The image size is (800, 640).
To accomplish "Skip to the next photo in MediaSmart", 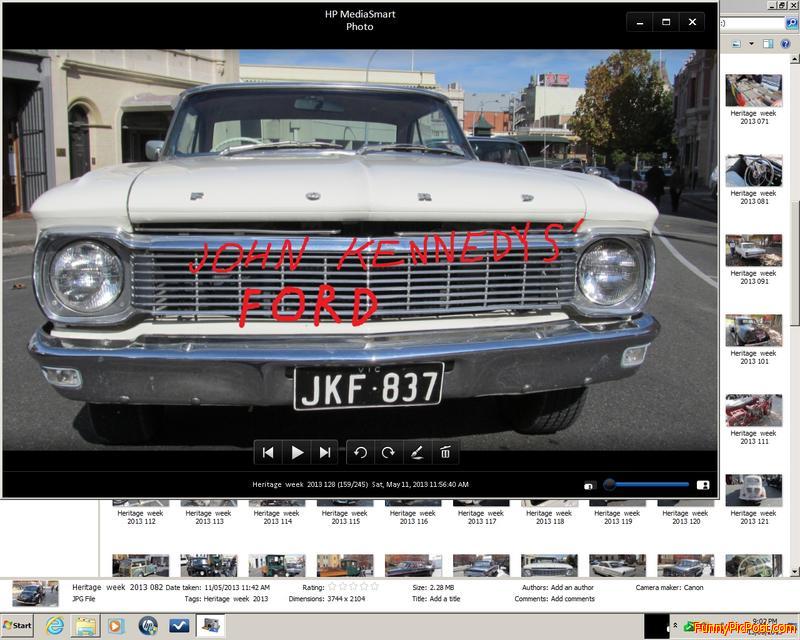I will [x=324, y=452].
